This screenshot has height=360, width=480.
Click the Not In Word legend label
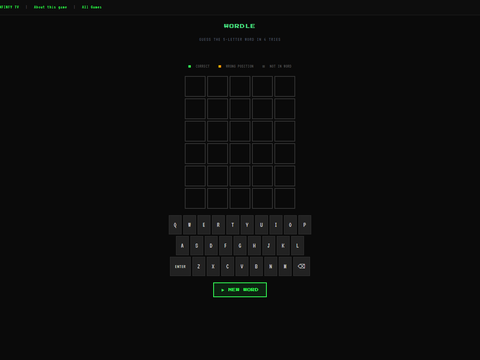click(x=280, y=66)
